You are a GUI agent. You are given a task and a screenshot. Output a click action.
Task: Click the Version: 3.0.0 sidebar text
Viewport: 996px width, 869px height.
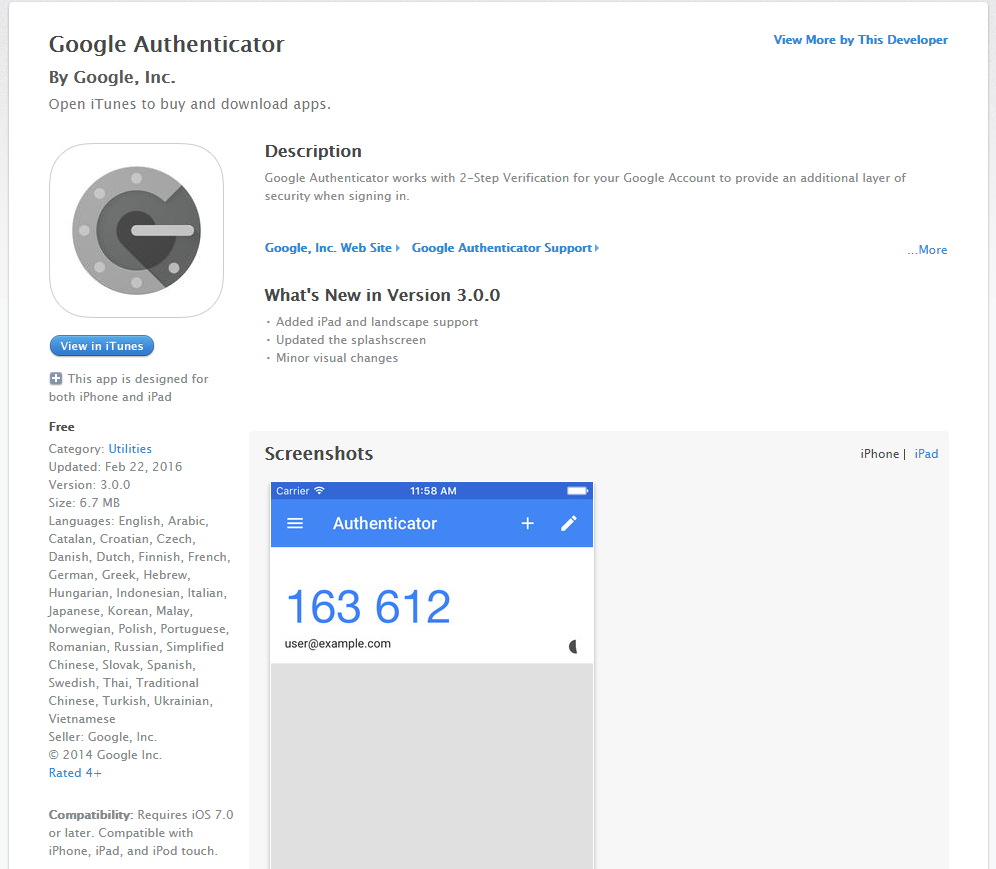90,485
